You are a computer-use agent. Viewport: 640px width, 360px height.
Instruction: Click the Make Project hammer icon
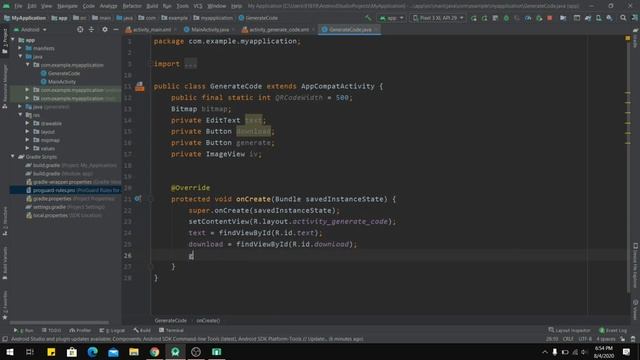click(368, 18)
